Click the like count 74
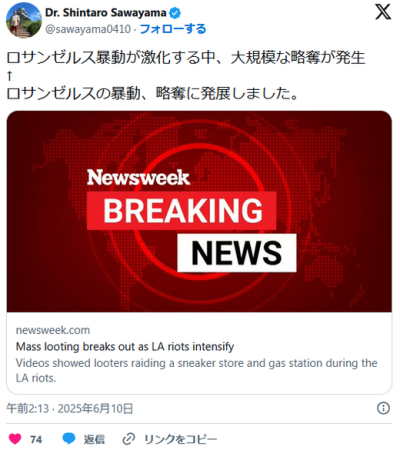This screenshot has height=450, width=400. click(36, 439)
